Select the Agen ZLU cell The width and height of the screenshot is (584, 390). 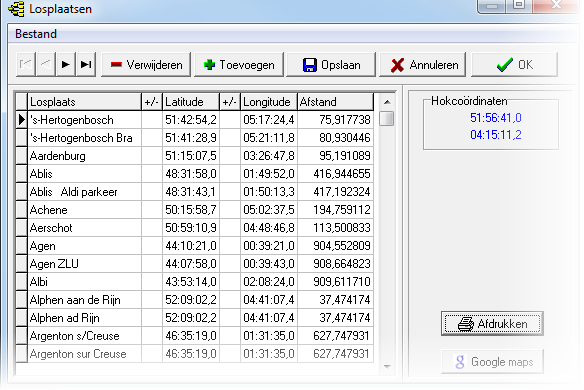point(85,264)
